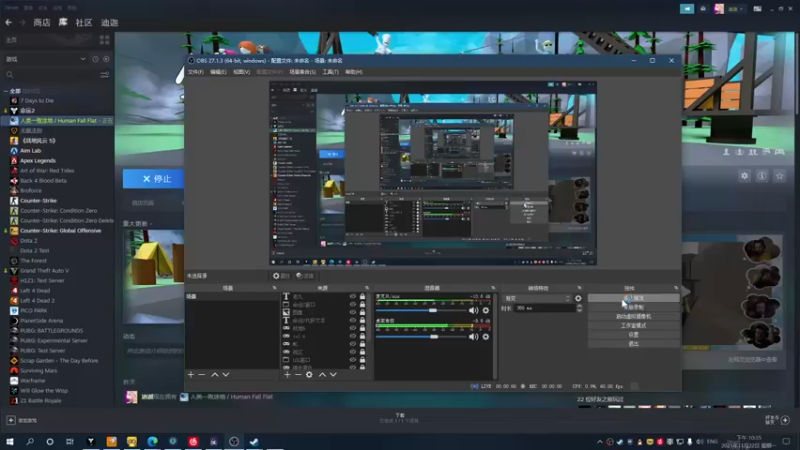
Task: Open the game settings gear on Steam page
Action: 744,176
